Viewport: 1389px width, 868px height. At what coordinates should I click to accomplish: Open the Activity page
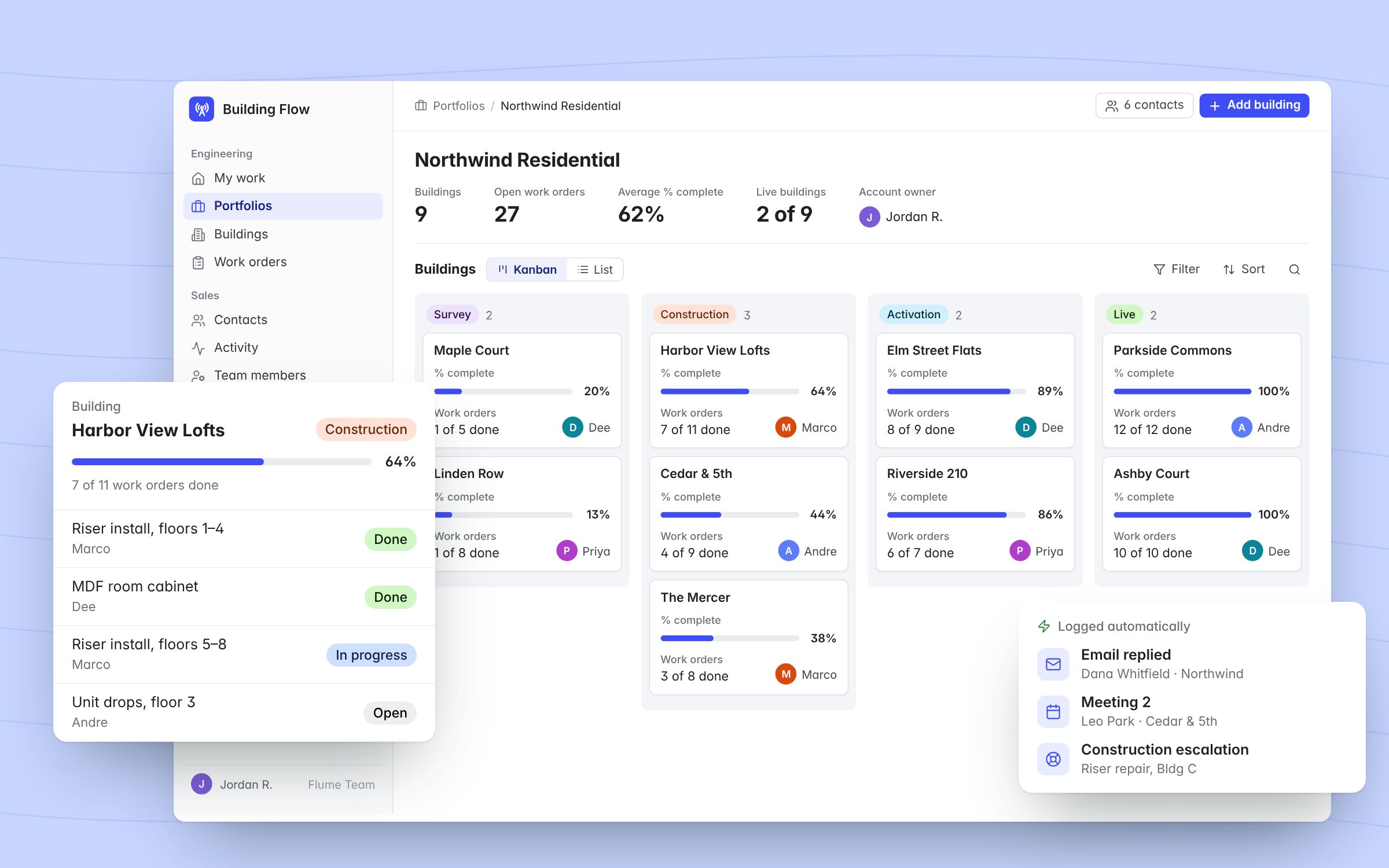(283, 347)
